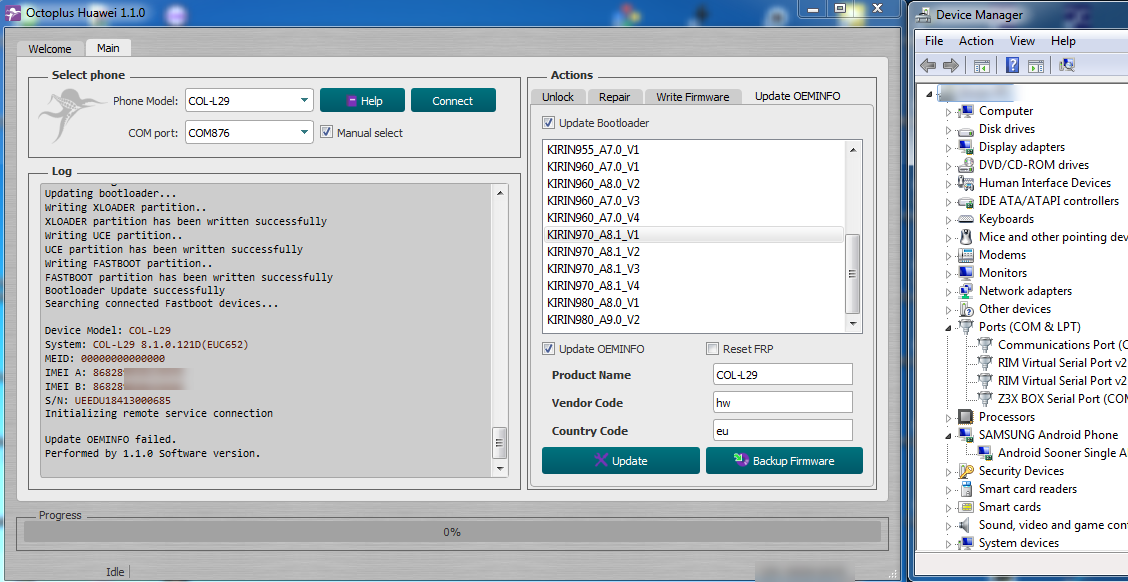
Task: Select Human Interface Devices icon
Action: pyautogui.click(x=966, y=183)
